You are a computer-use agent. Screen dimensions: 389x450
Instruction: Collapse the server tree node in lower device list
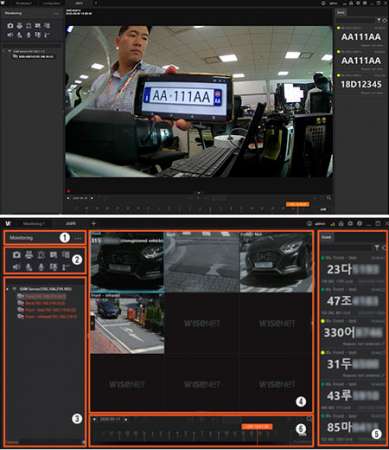tap(7, 289)
